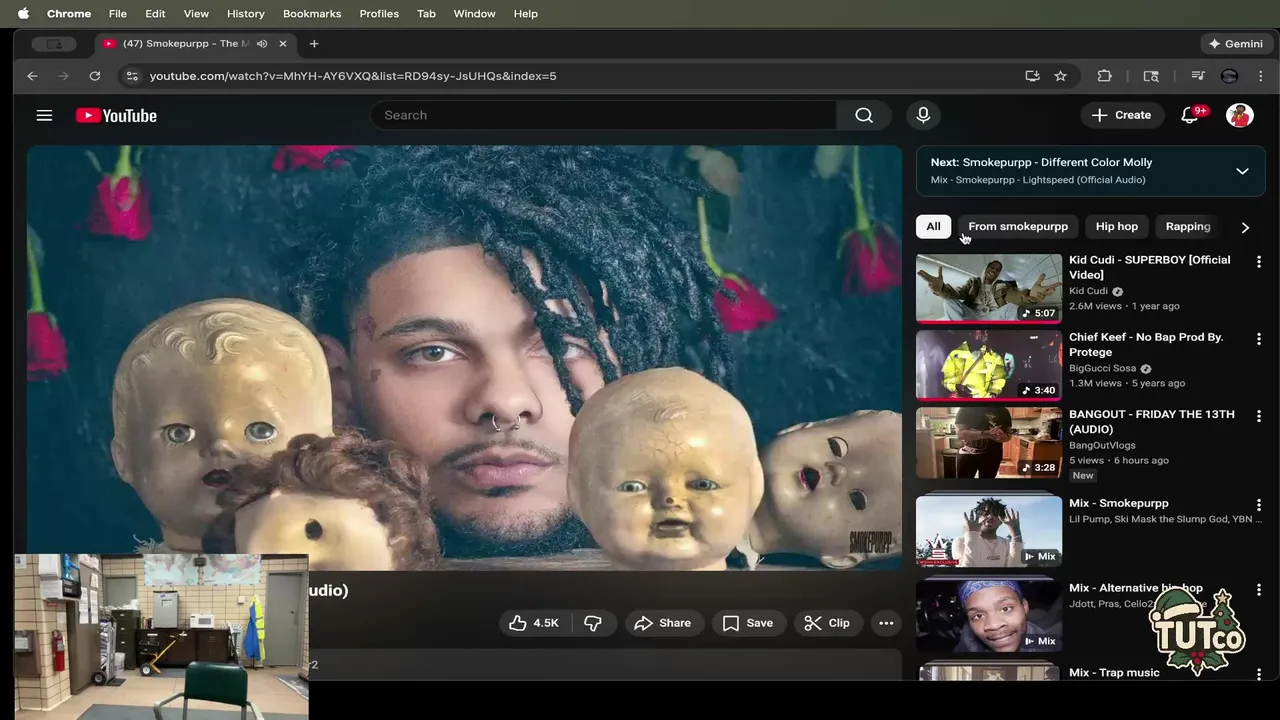Start voice search with the microphone
This screenshot has width=1280, height=720.
point(923,115)
